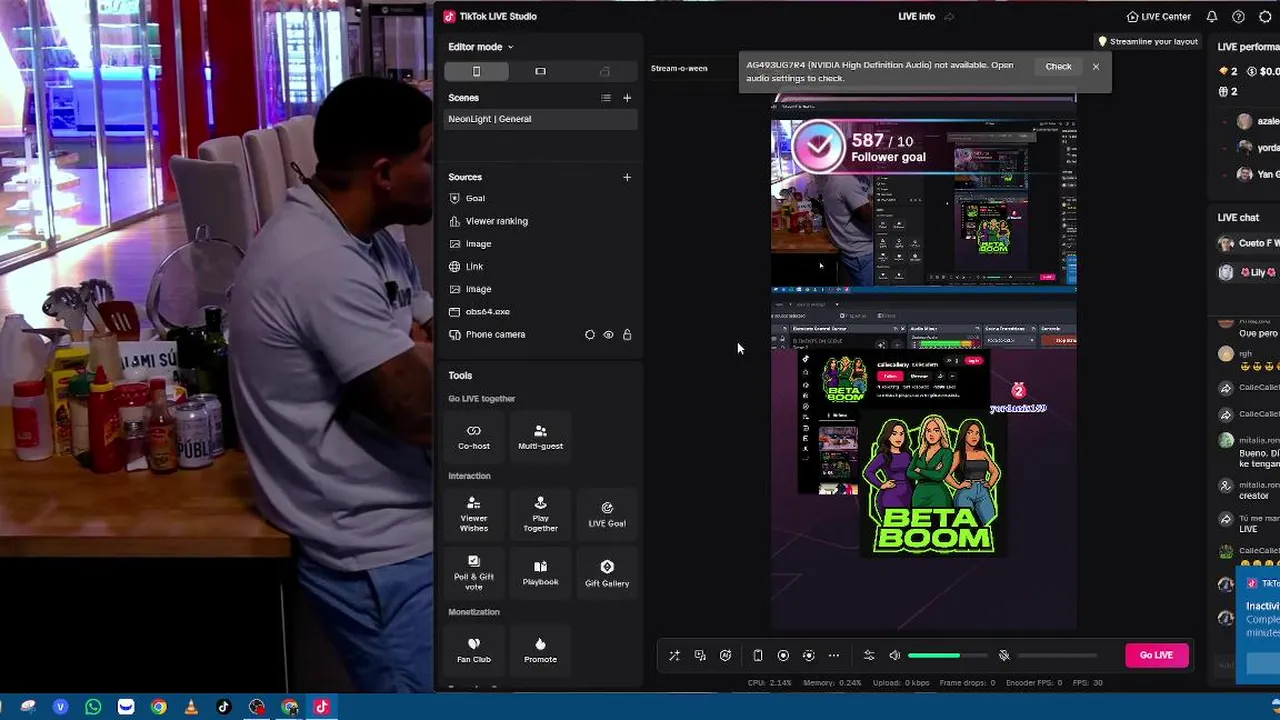Toggle Phone camera visibility eye

608,335
